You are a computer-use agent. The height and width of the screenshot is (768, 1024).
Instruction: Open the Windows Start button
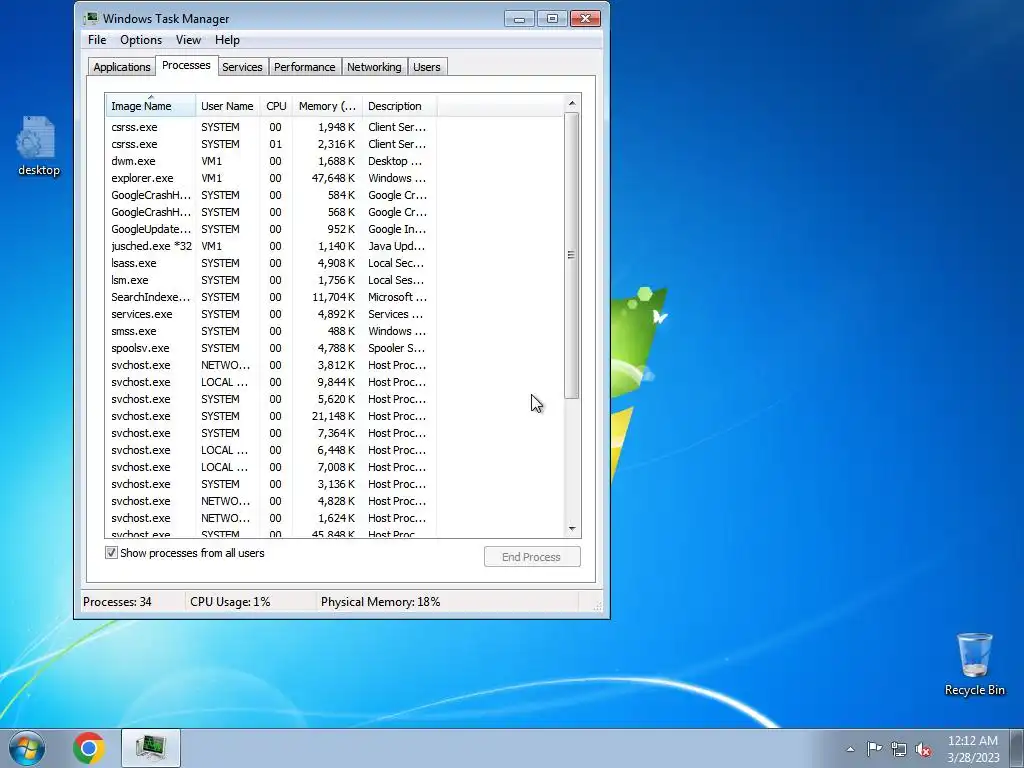pos(26,748)
